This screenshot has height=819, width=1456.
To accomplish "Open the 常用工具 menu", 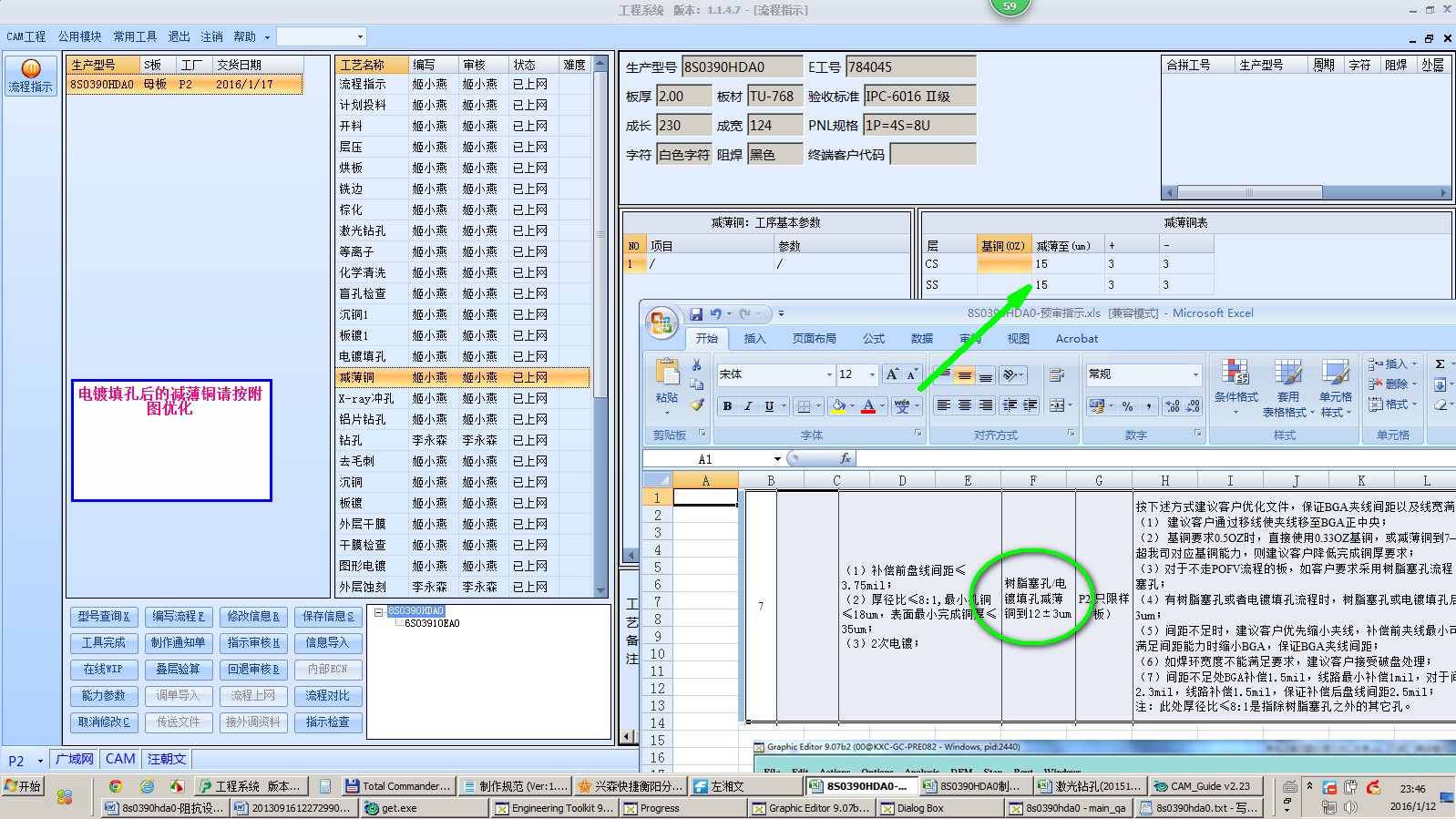I will coord(135,36).
